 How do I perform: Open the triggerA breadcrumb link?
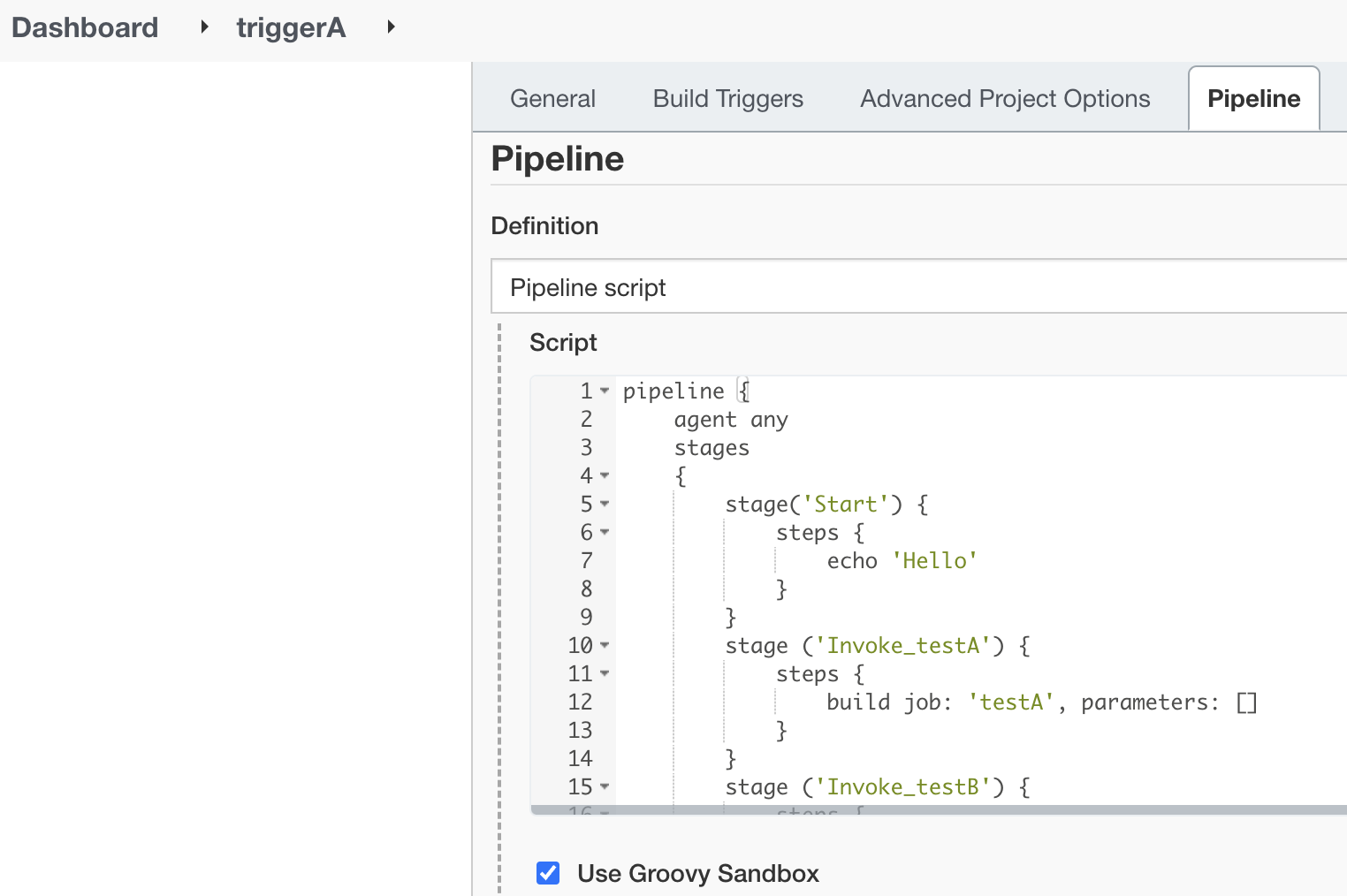291,27
